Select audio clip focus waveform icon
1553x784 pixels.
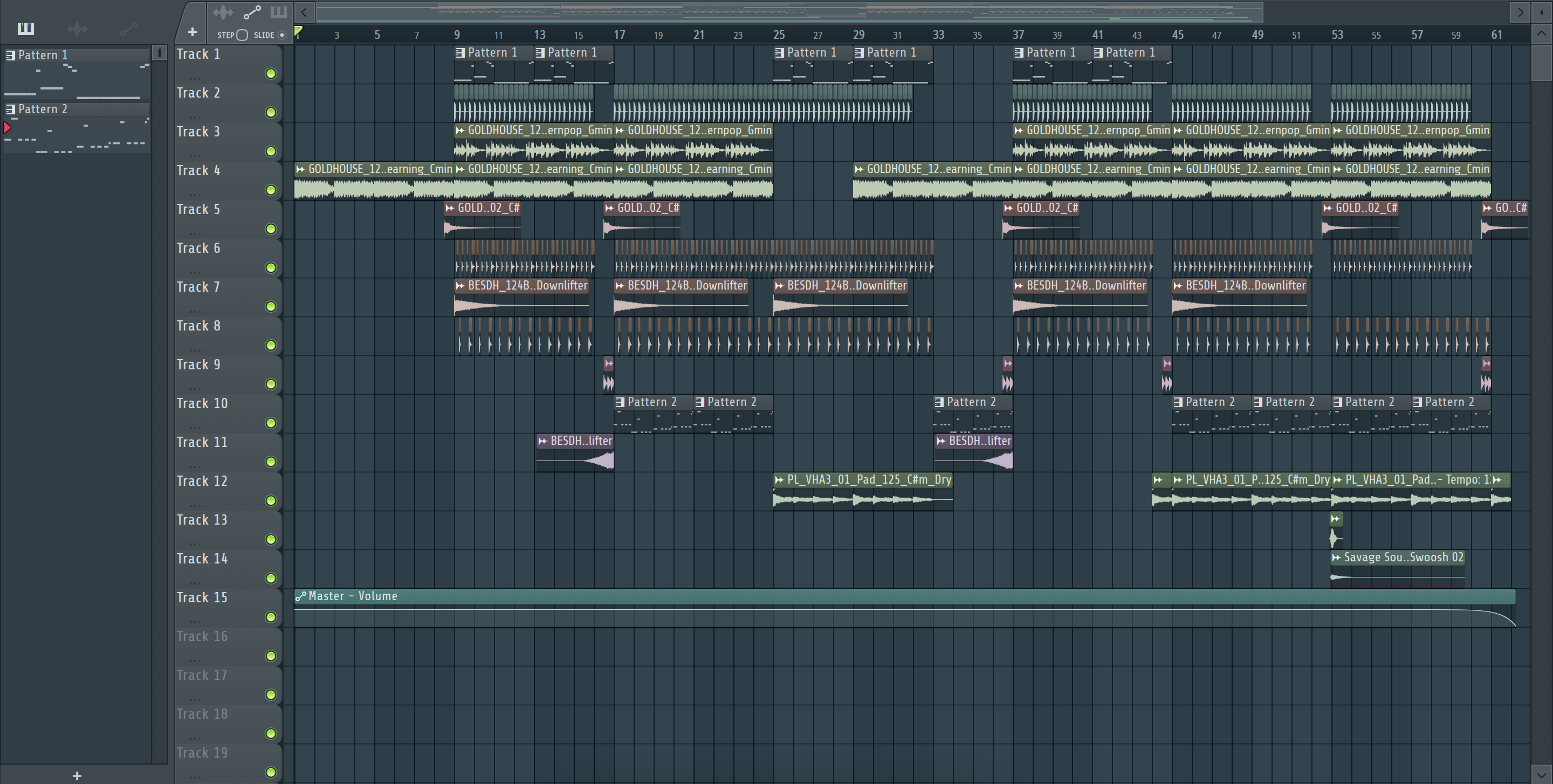coord(223,12)
